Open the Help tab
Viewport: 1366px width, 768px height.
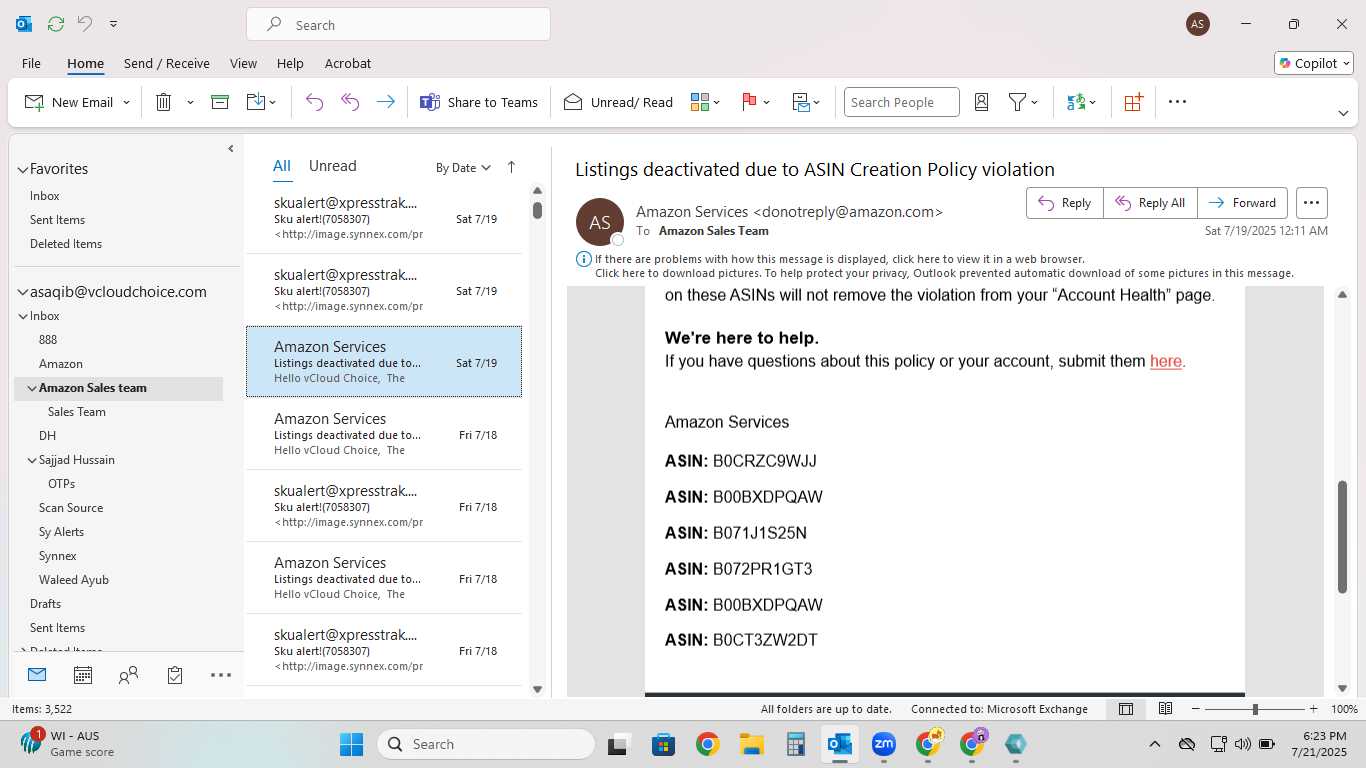point(290,63)
